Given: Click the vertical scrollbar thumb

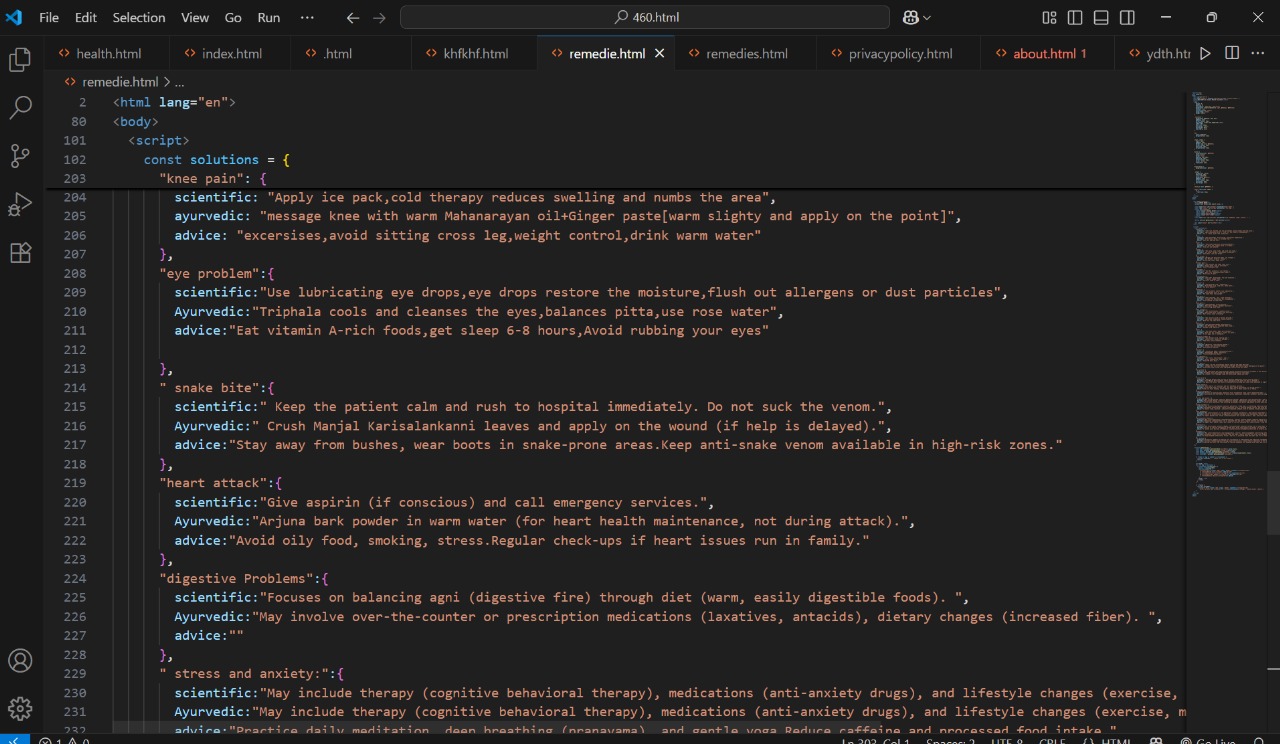Looking at the screenshot, I should point(1272,503).
